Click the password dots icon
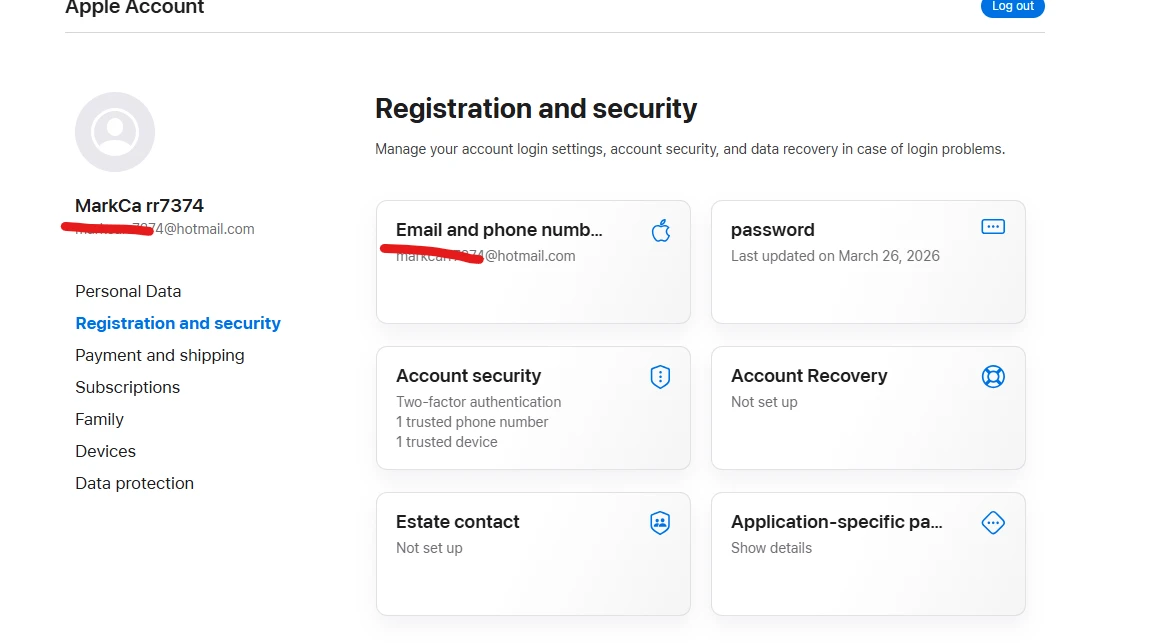Image resolution: width=1159 pixels, height=643 pixels. (993, 227)
